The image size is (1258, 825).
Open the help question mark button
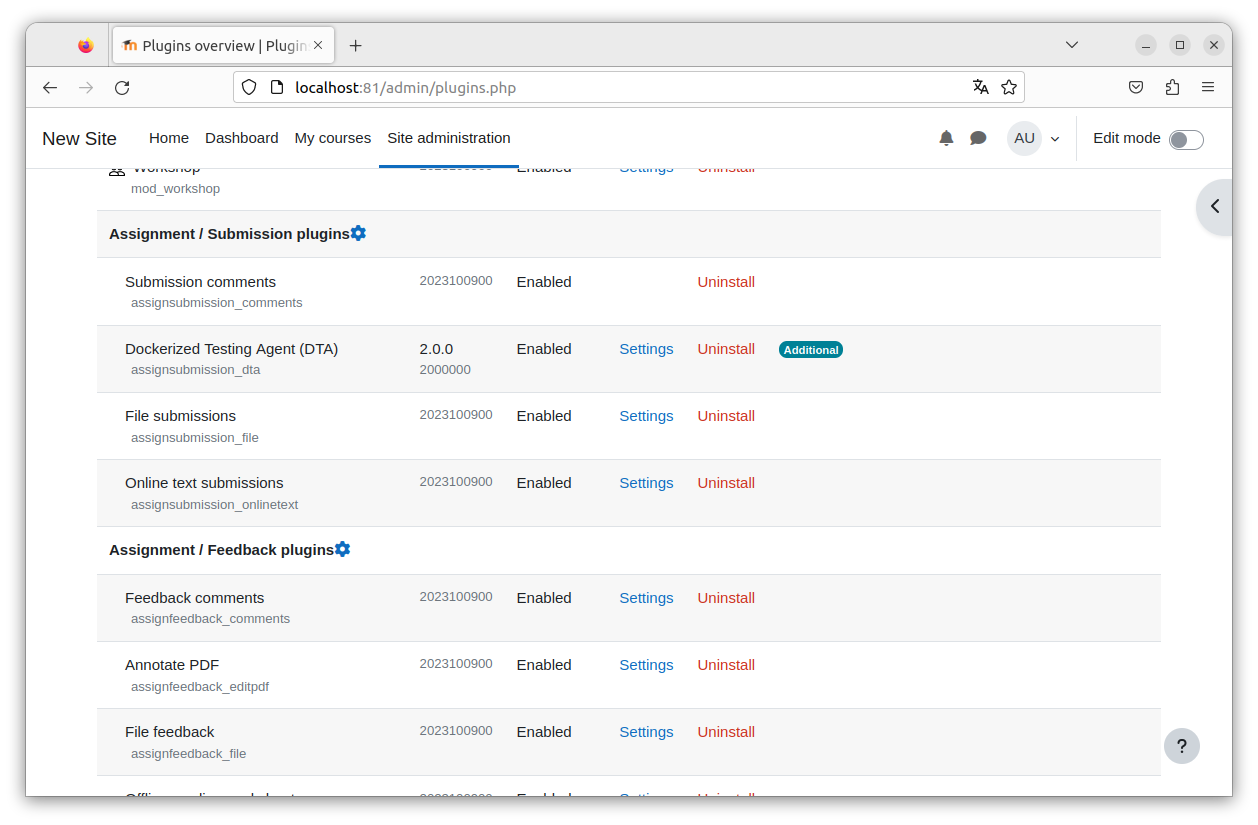(1181, 745)
